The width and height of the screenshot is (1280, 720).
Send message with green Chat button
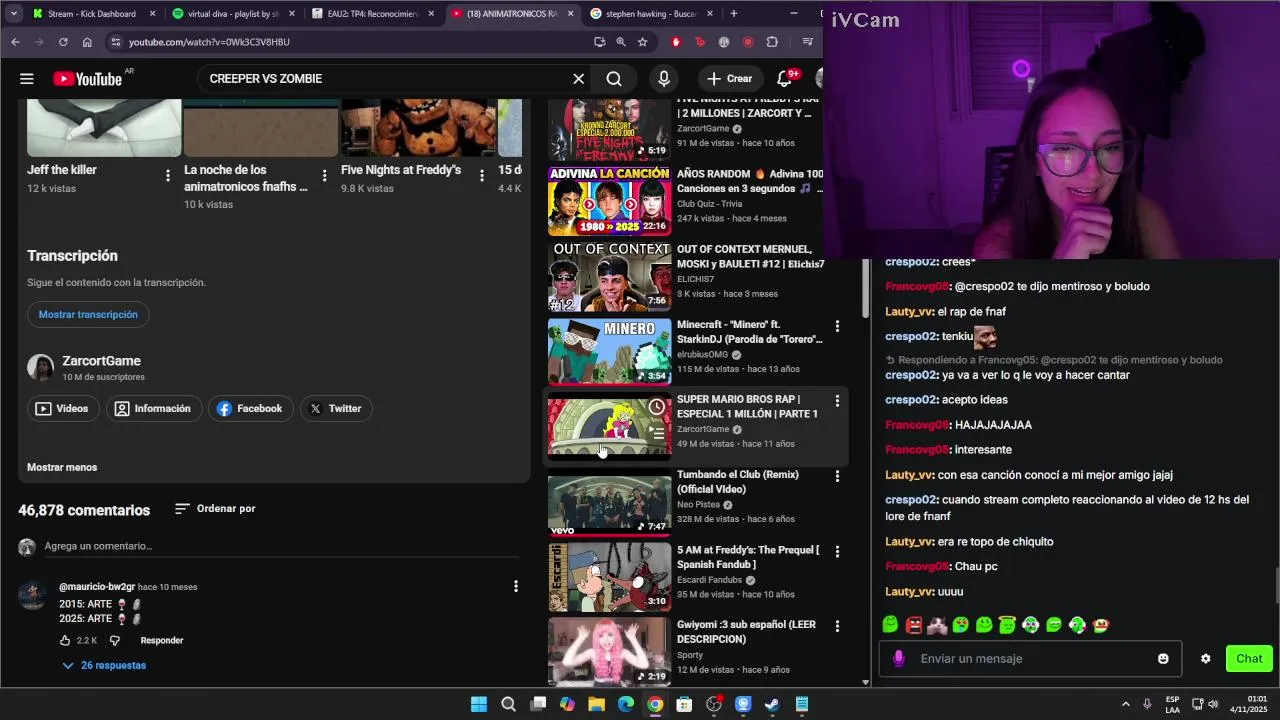coord(1249,659)
